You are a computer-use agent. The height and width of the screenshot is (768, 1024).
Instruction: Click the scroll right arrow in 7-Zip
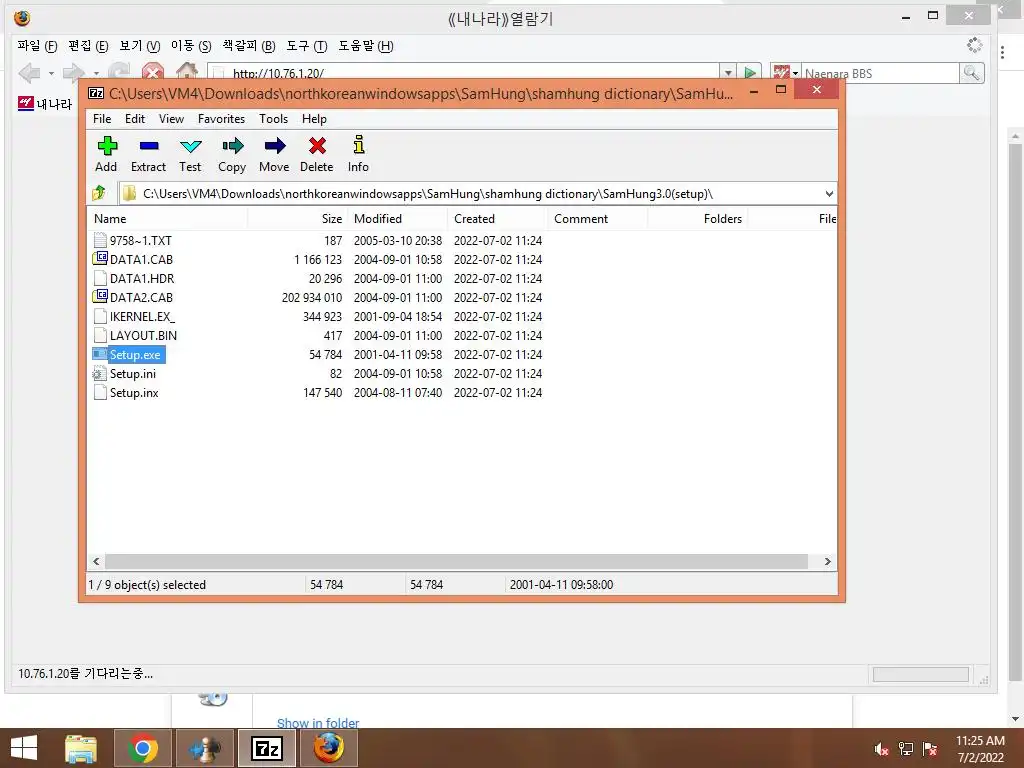click(827, 562)
